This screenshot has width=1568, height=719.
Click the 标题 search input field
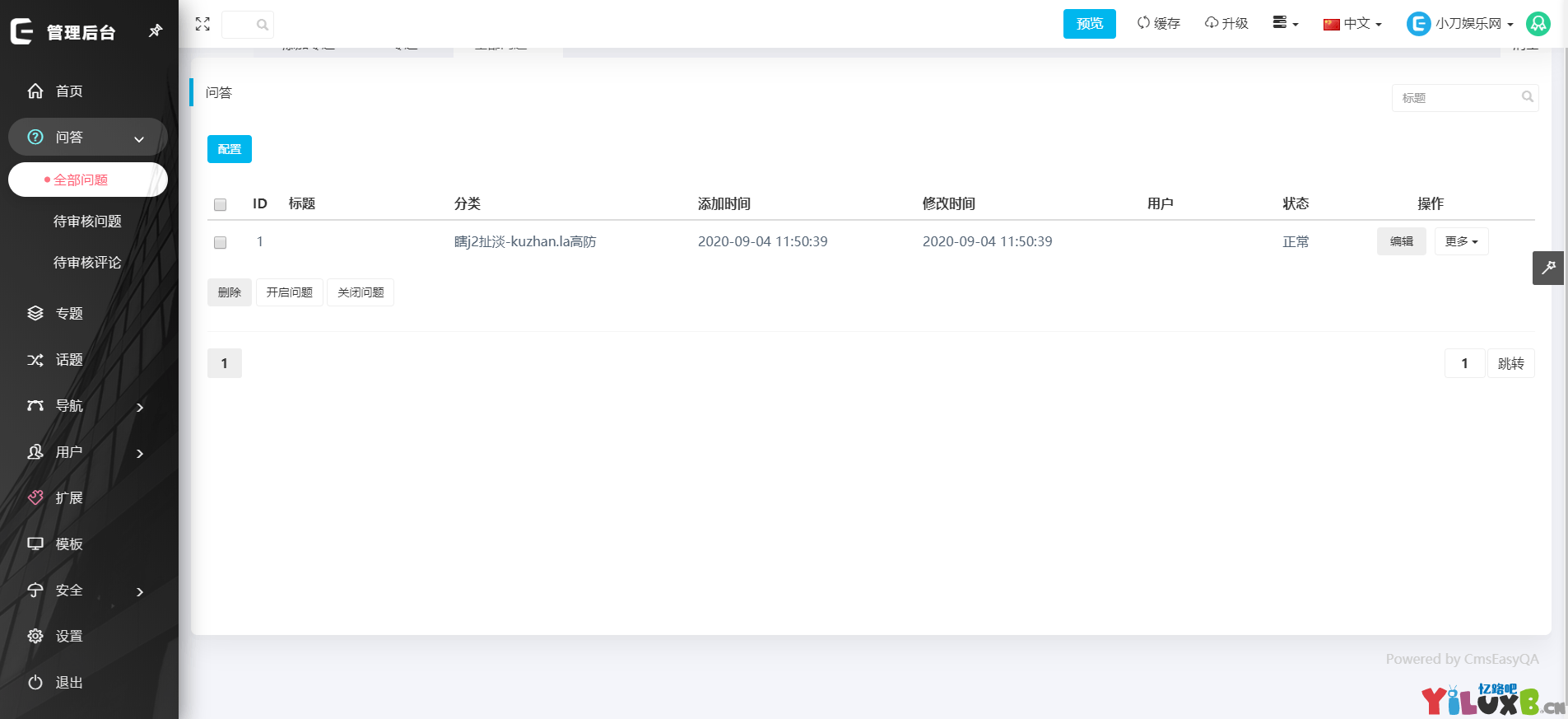pyautogui.click(x=1457, y=98)
